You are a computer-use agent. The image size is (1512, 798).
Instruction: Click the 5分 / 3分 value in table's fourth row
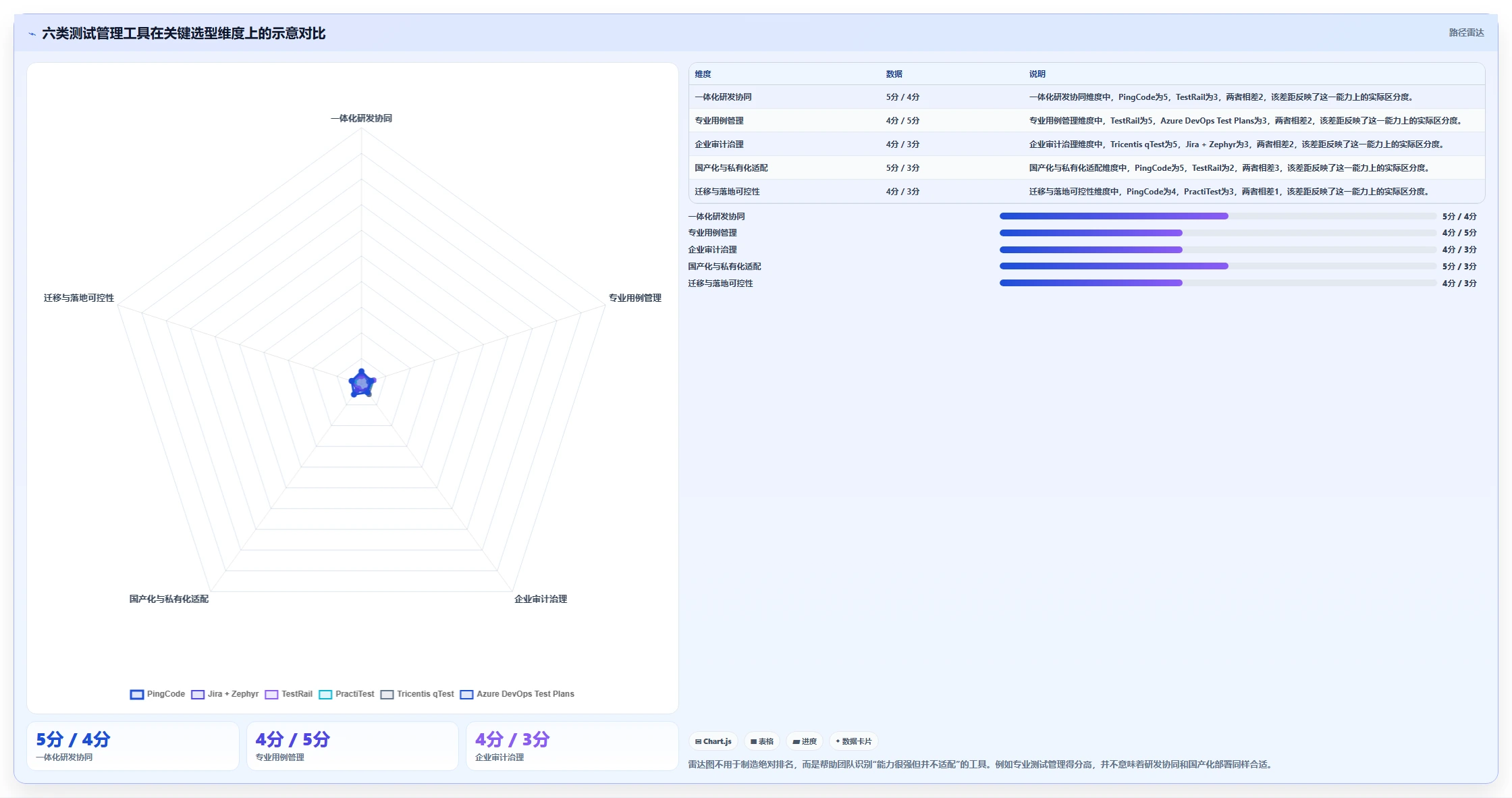pos(902,168)
